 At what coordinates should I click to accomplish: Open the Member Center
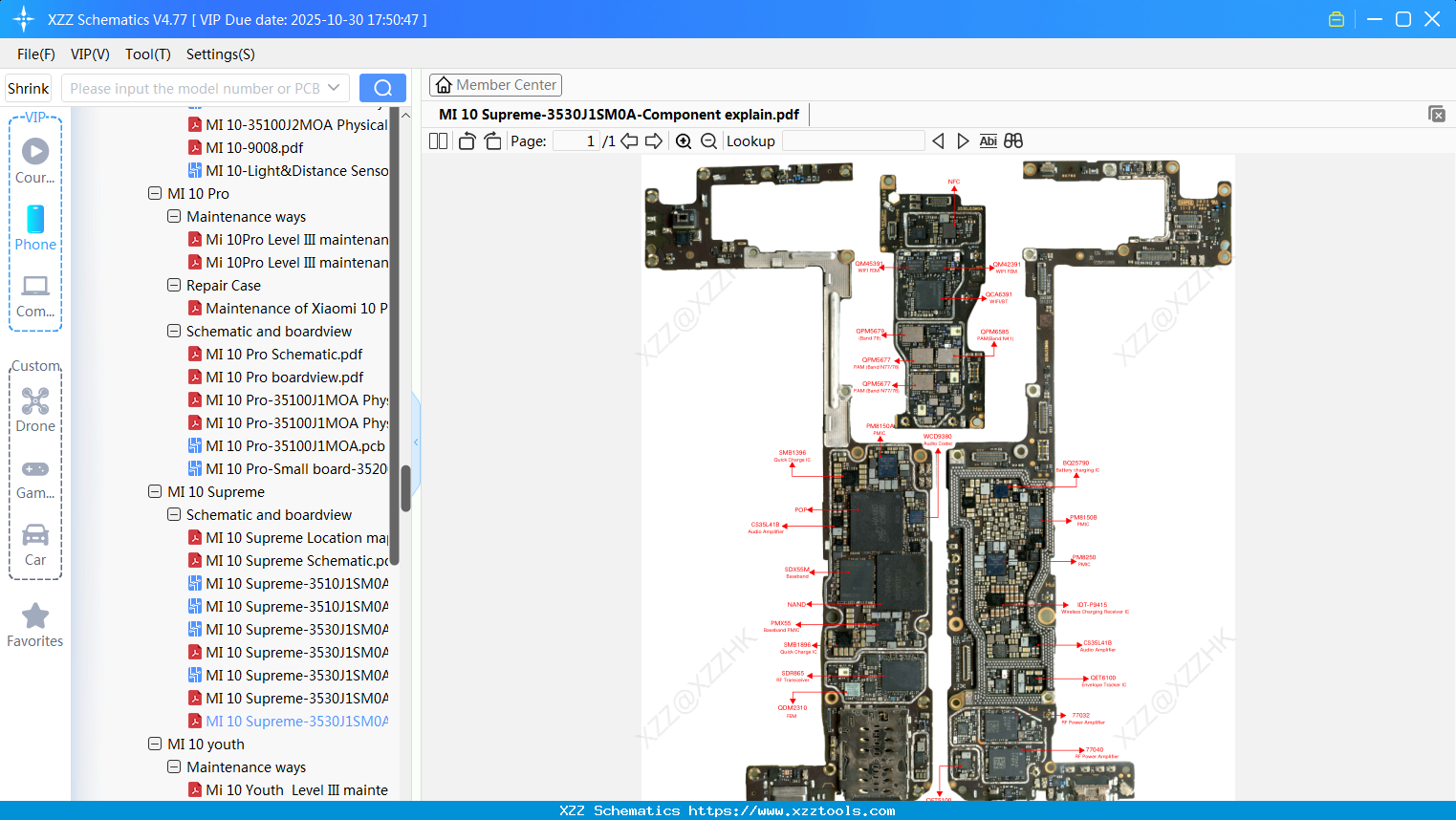495,84
